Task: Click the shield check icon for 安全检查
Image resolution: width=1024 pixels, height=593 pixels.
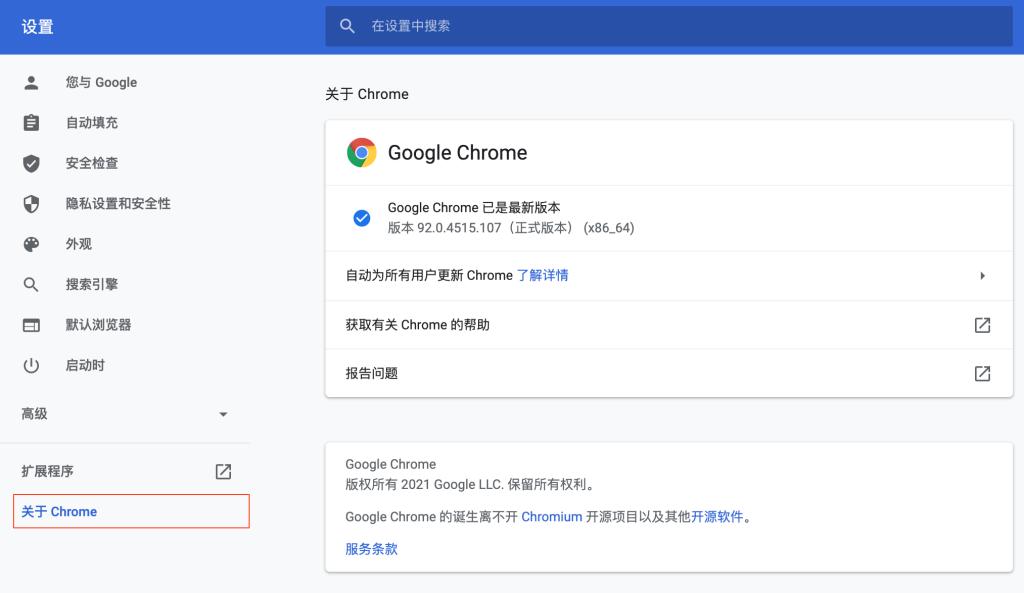Action: [31, 163]
